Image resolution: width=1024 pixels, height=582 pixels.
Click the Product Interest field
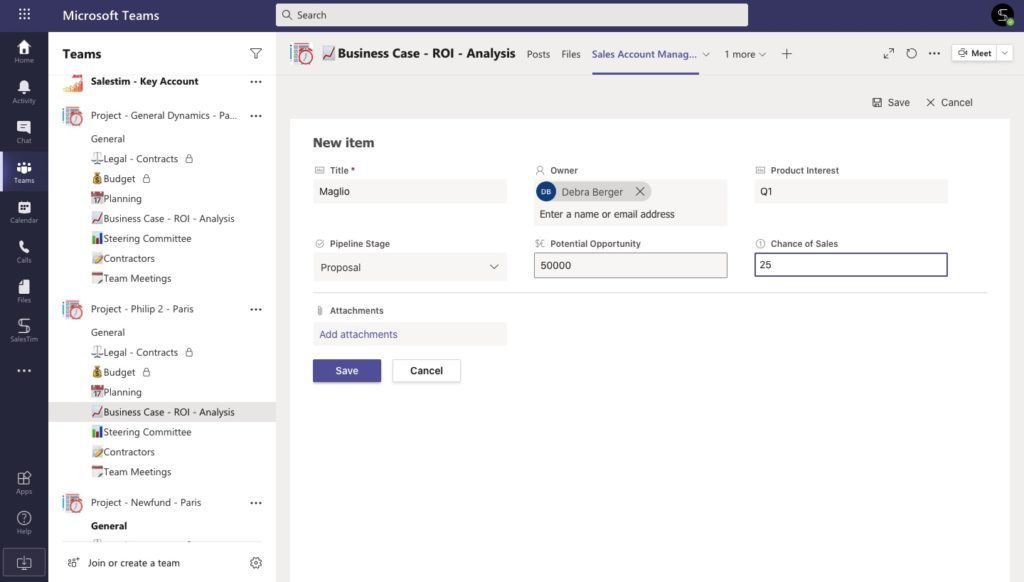[x=851, y=191]
